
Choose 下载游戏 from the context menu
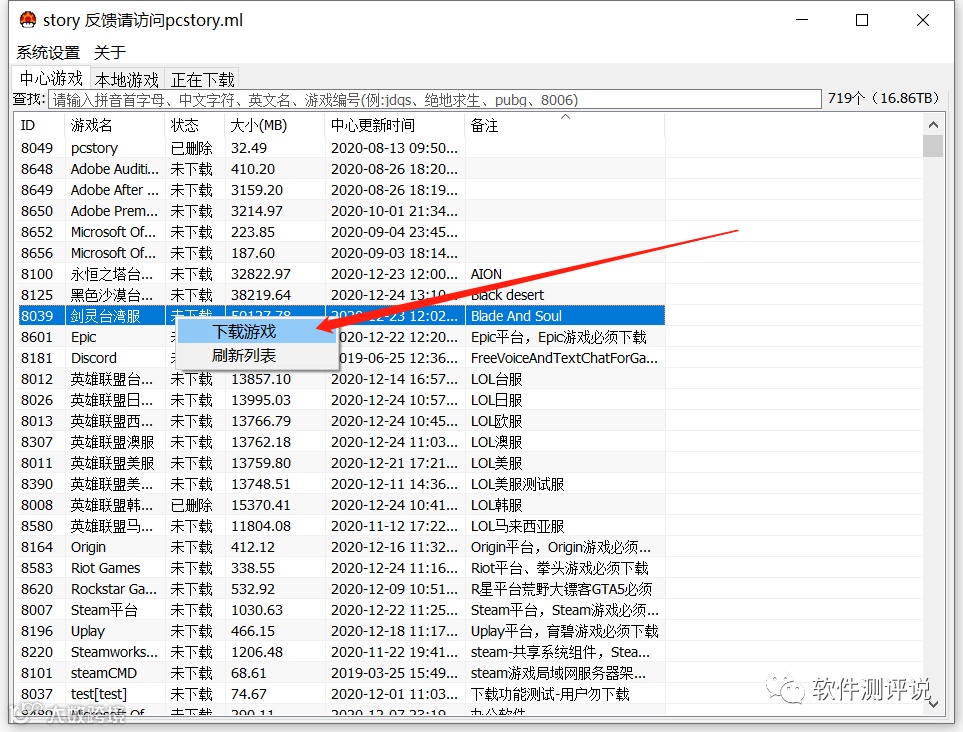257,332
